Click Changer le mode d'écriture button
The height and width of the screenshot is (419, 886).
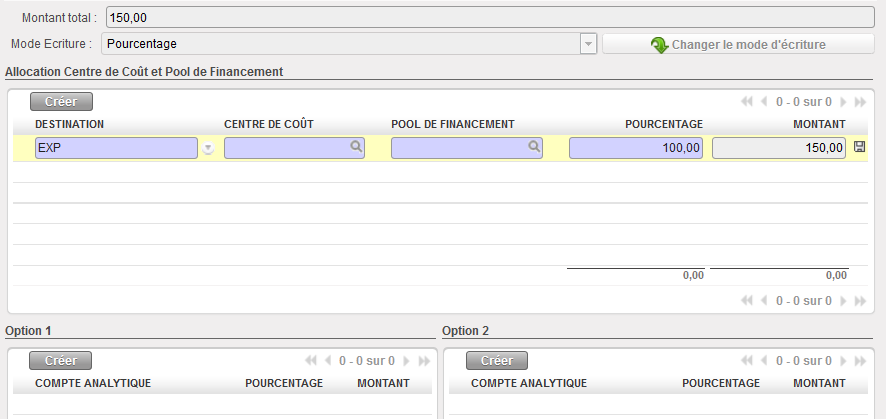point(738,45)
